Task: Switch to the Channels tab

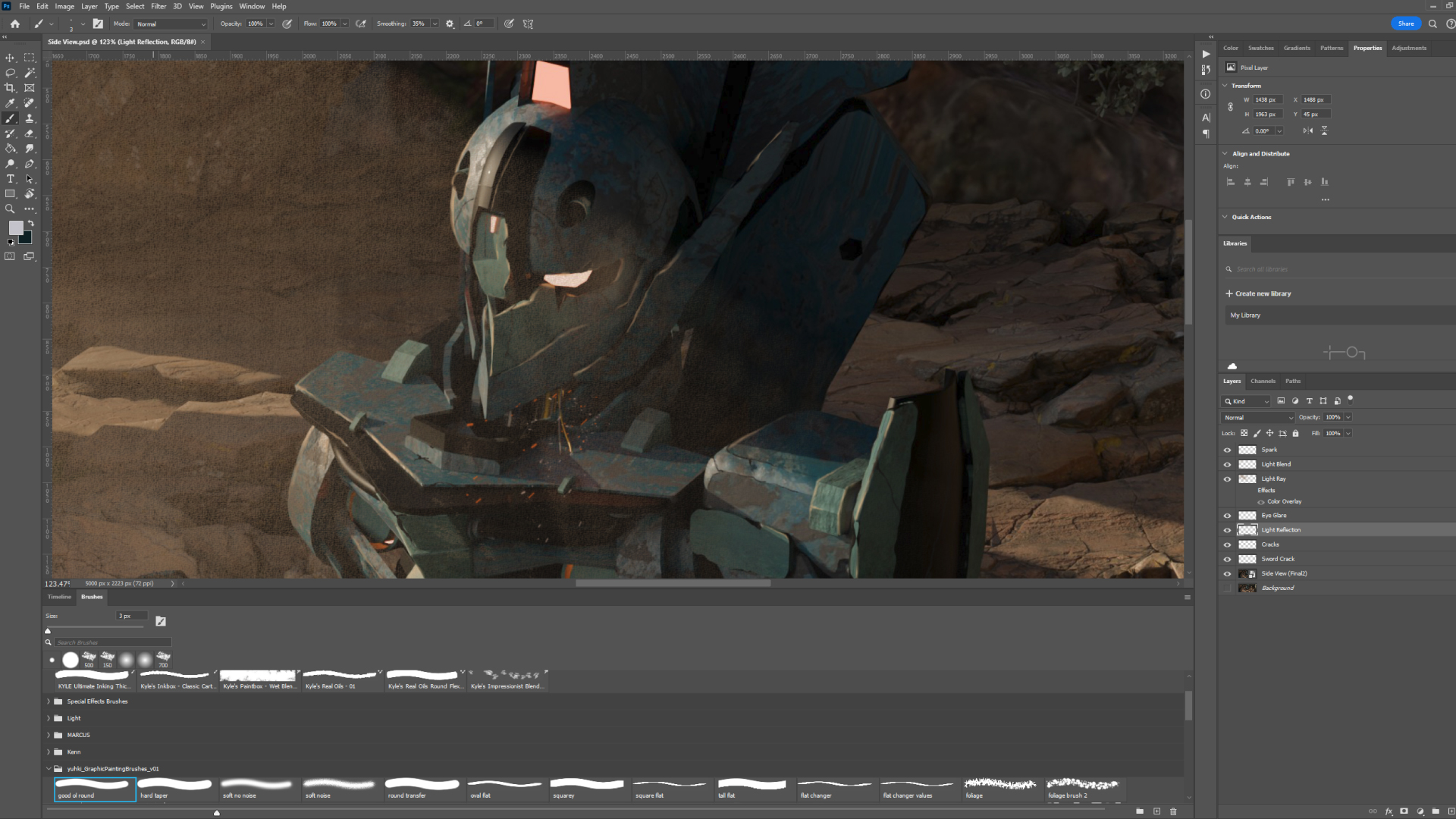Action: 1263,381
